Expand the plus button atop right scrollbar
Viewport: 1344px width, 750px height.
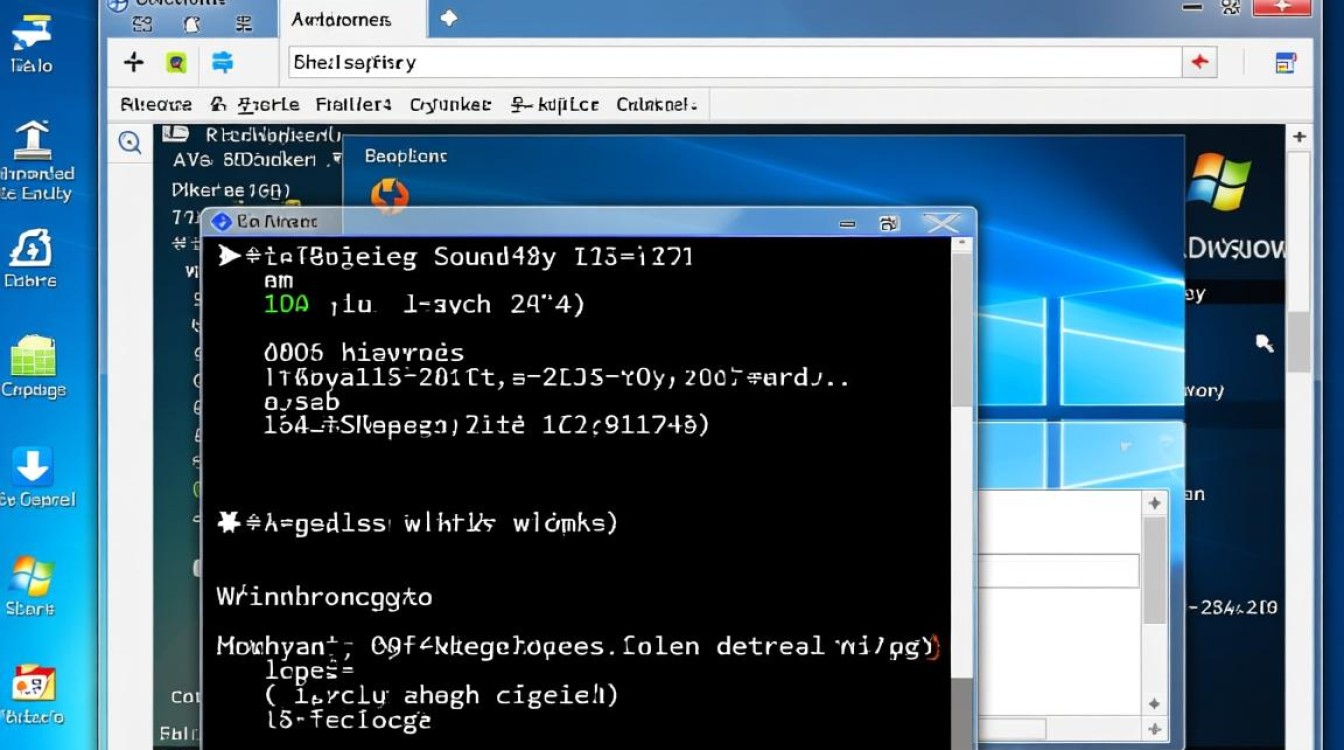(x=1299, y=137)
